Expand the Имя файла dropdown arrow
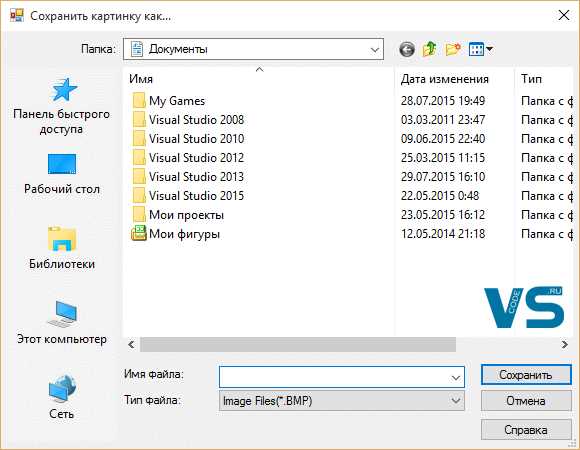 [456, 378]
